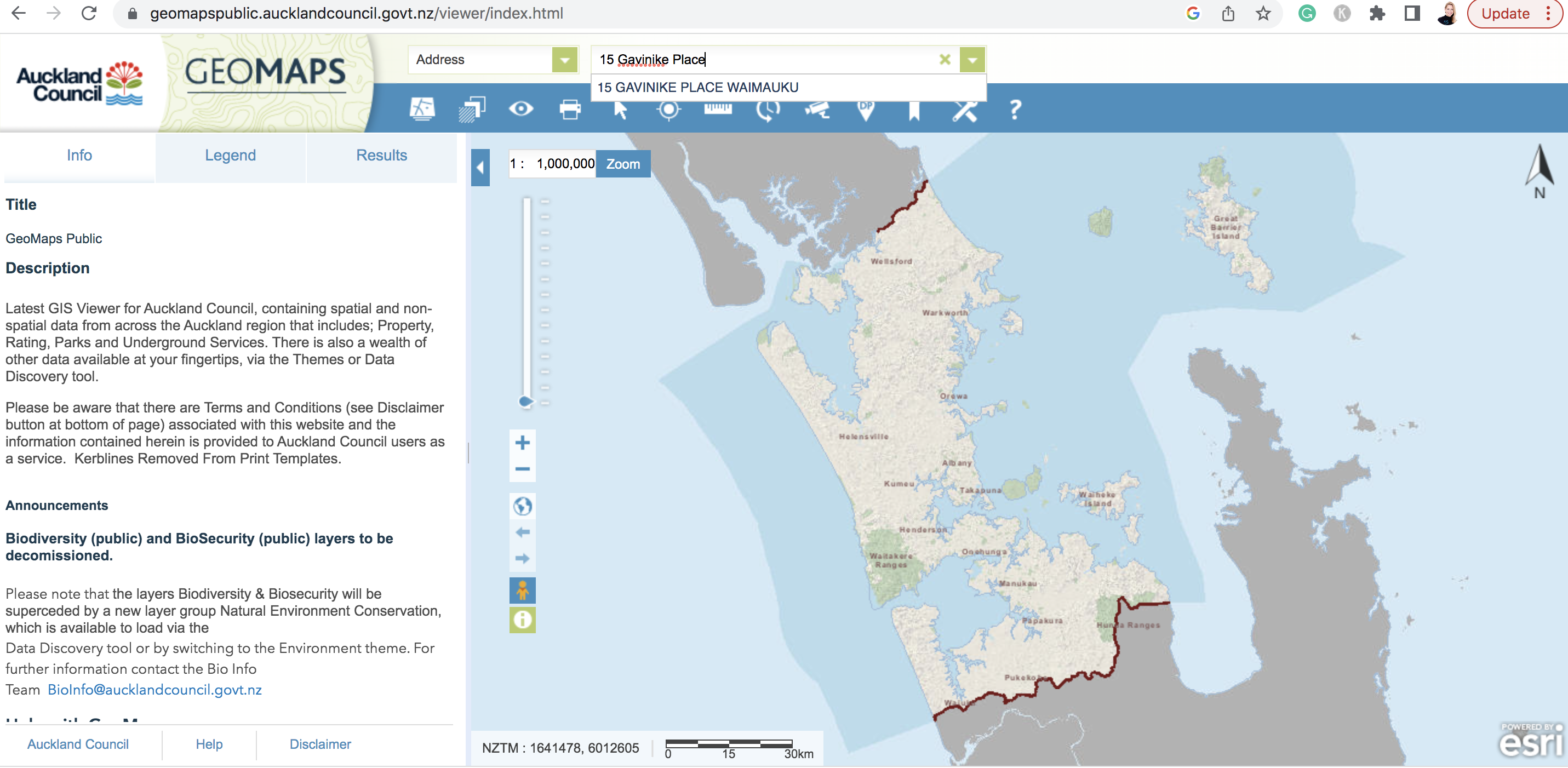Open the browser extensions puzzle icon

pyautogui.click(x=1377, y=13)
